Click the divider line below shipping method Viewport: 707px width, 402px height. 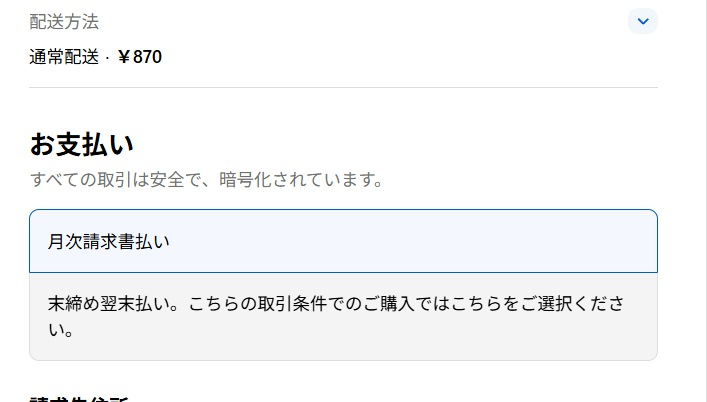(x=343, y=88)
